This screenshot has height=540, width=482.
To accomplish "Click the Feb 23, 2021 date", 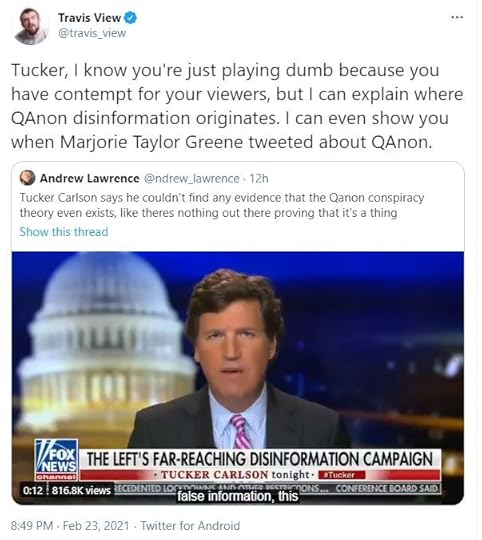I will 96,526.
